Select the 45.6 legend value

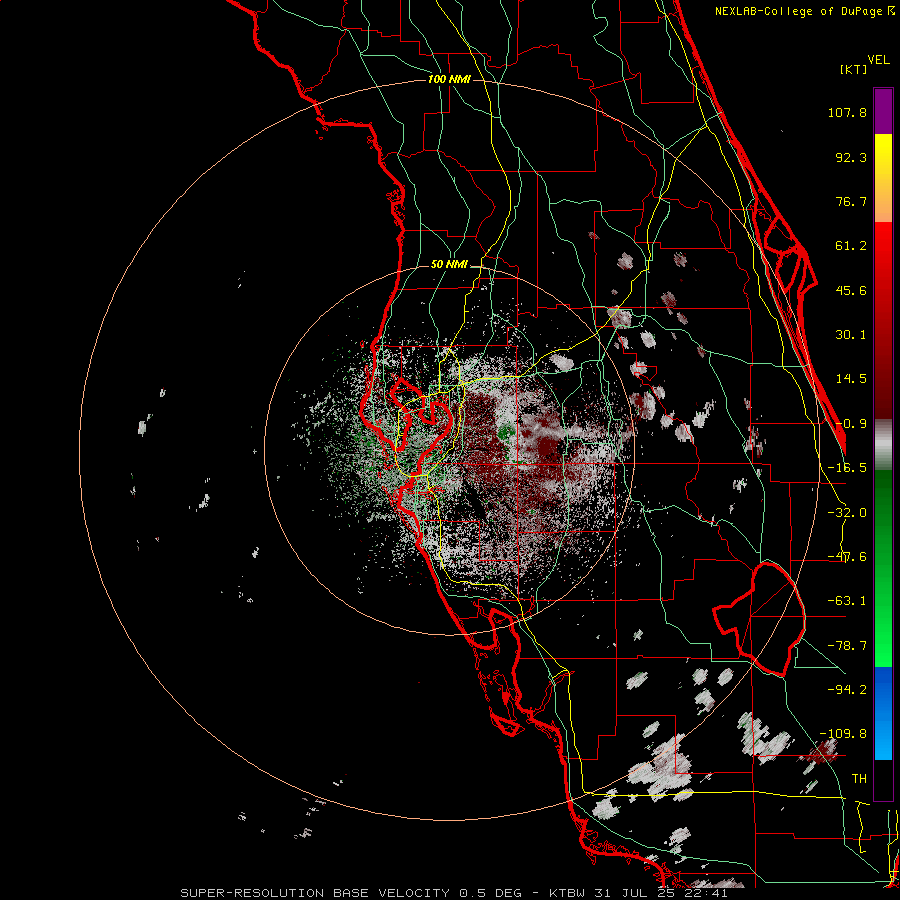851,290
